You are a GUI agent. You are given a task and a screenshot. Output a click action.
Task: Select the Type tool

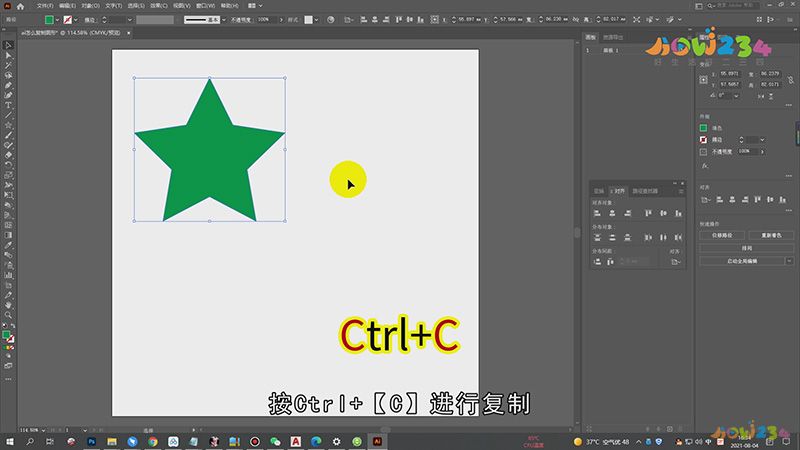click(8, 105)
